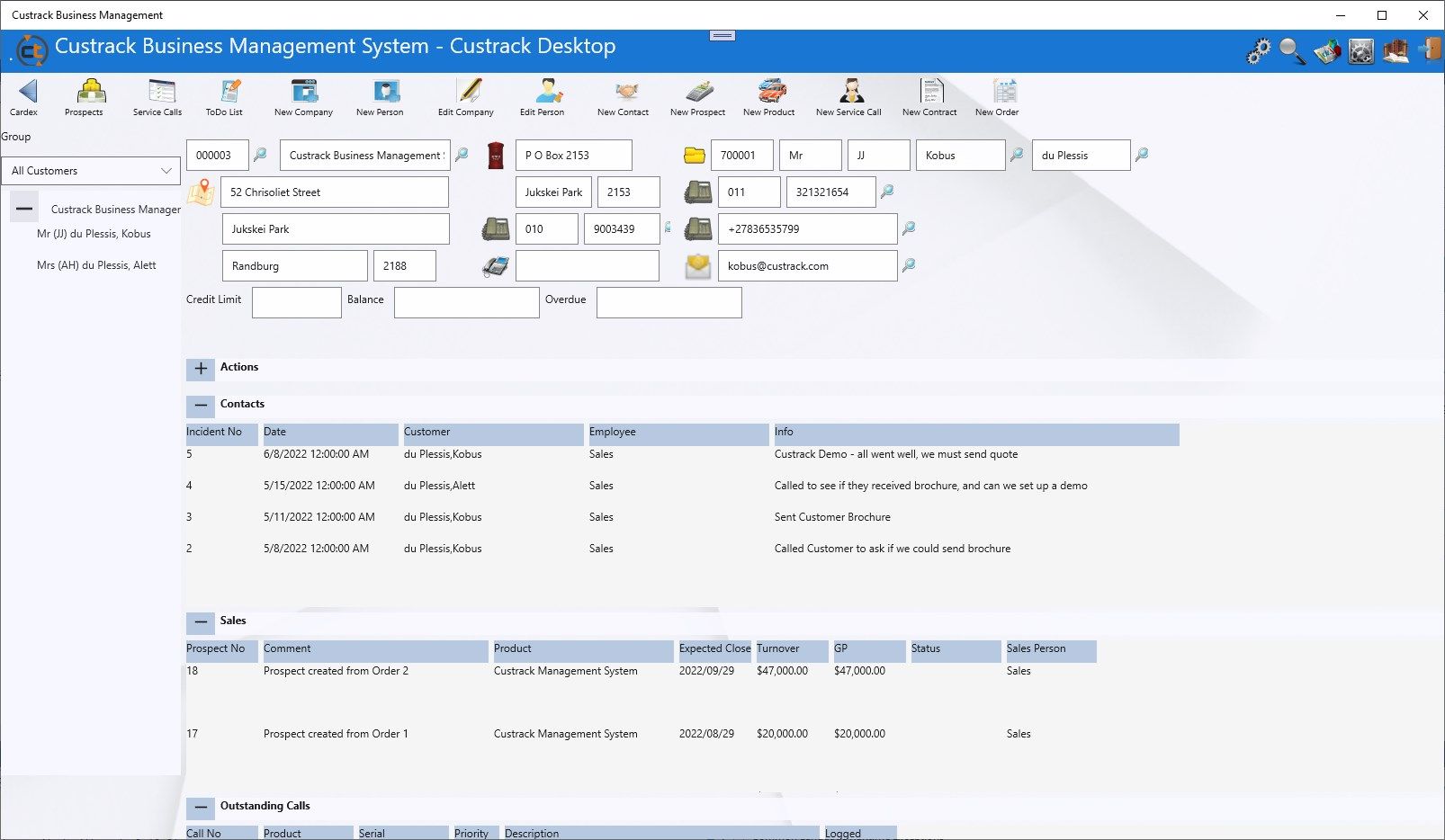Screen dimensions: 1445x840
Task: Click the Edit Person toolbar icon
Action: (x=548, y=91)
